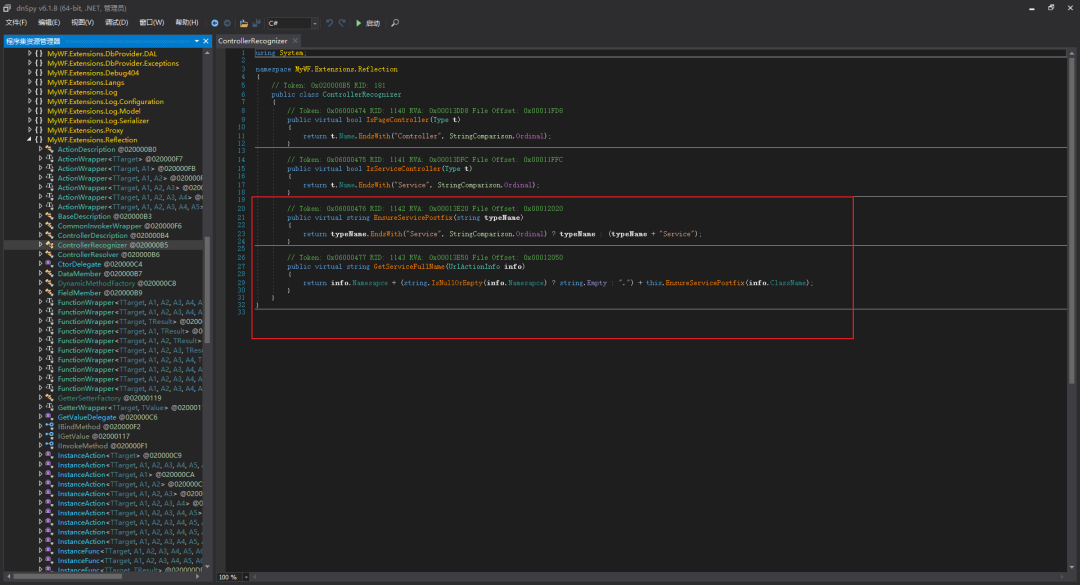1080x585 pixels.
Task: Click the redo arrow icon
Action: pos(342,23)
